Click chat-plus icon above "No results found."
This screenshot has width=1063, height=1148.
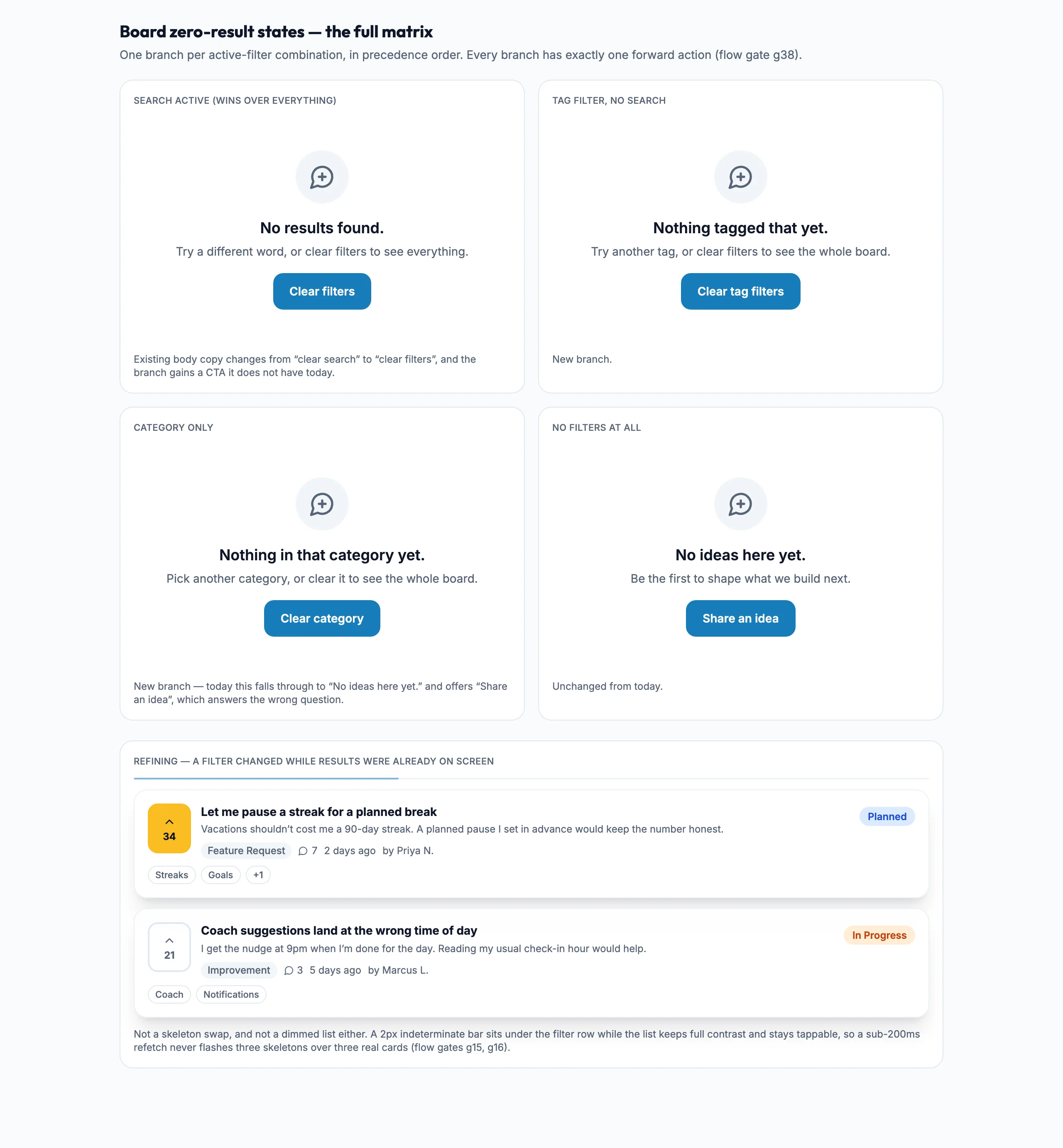[x=321, y=177]
